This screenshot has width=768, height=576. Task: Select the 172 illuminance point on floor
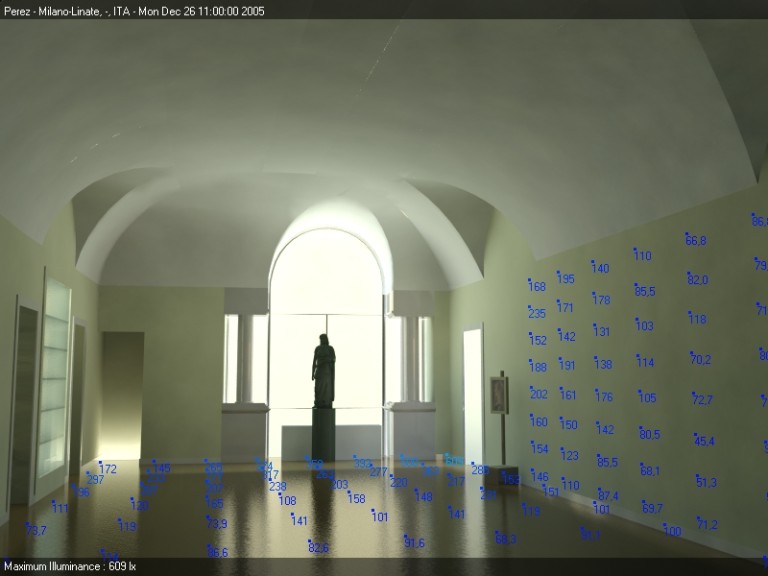pos(108,469)
